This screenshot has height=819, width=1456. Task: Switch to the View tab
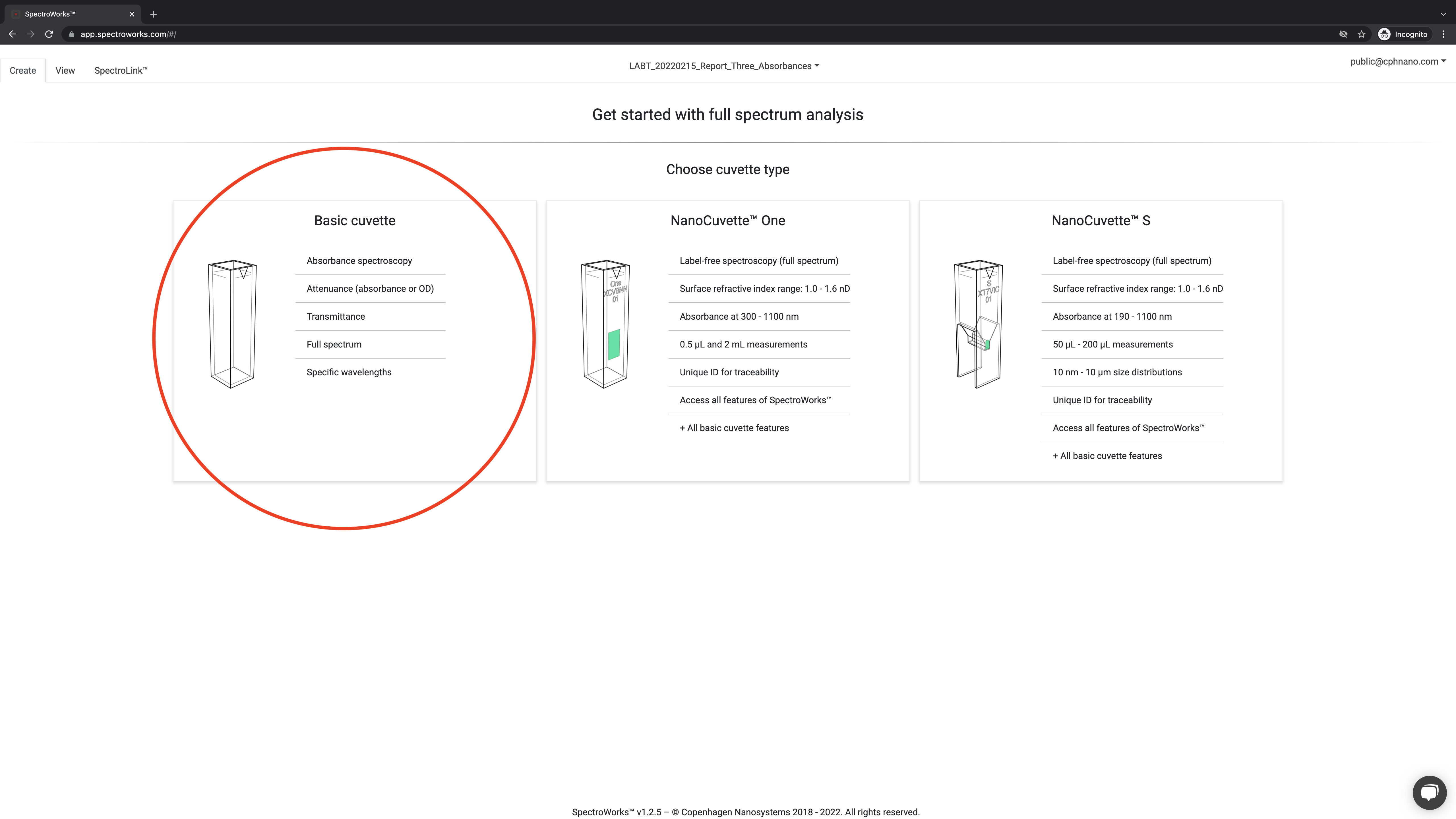click(65, 71)
